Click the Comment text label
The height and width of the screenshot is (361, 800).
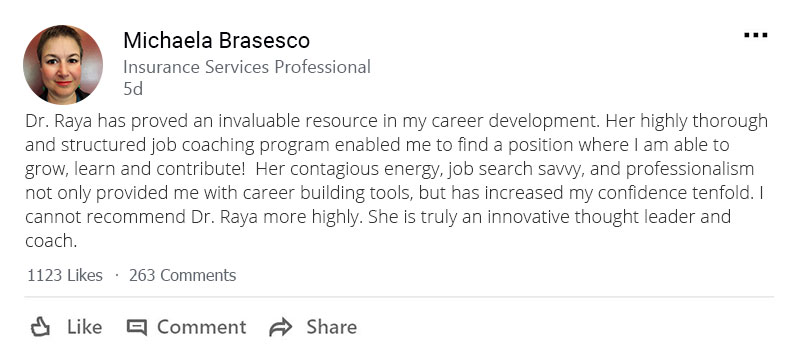[202, 327]
